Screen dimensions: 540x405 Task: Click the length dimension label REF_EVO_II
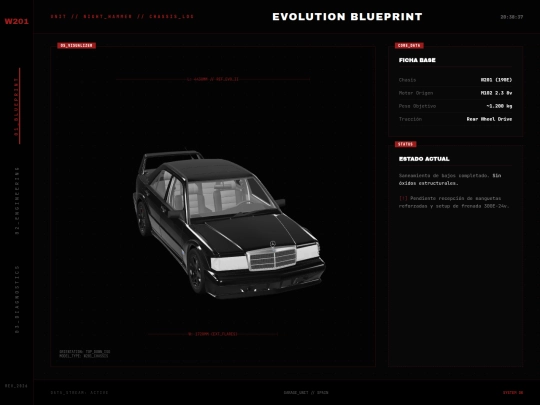coord(213,79)
